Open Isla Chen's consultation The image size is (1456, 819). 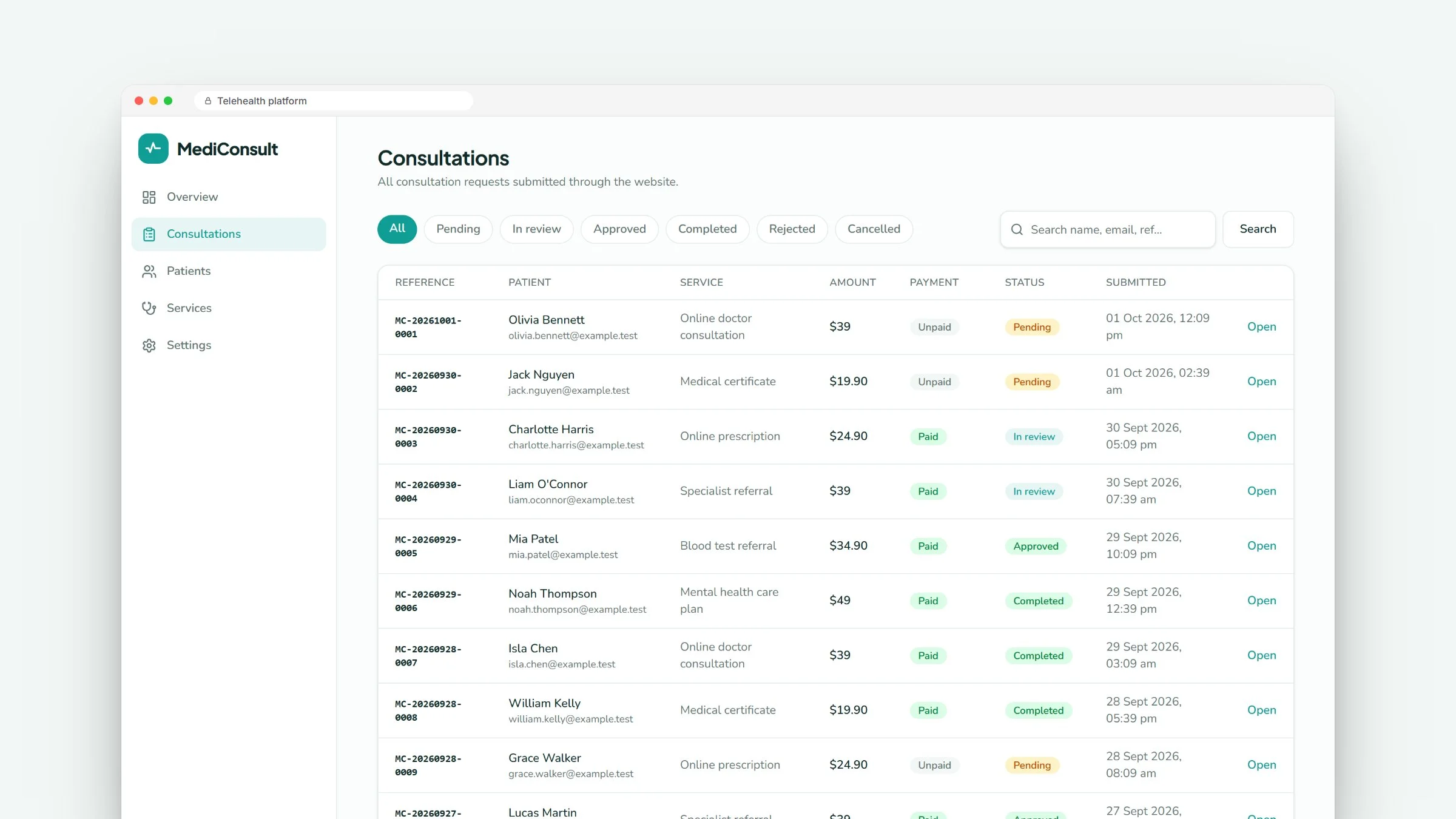click(x=1261, y=656)
